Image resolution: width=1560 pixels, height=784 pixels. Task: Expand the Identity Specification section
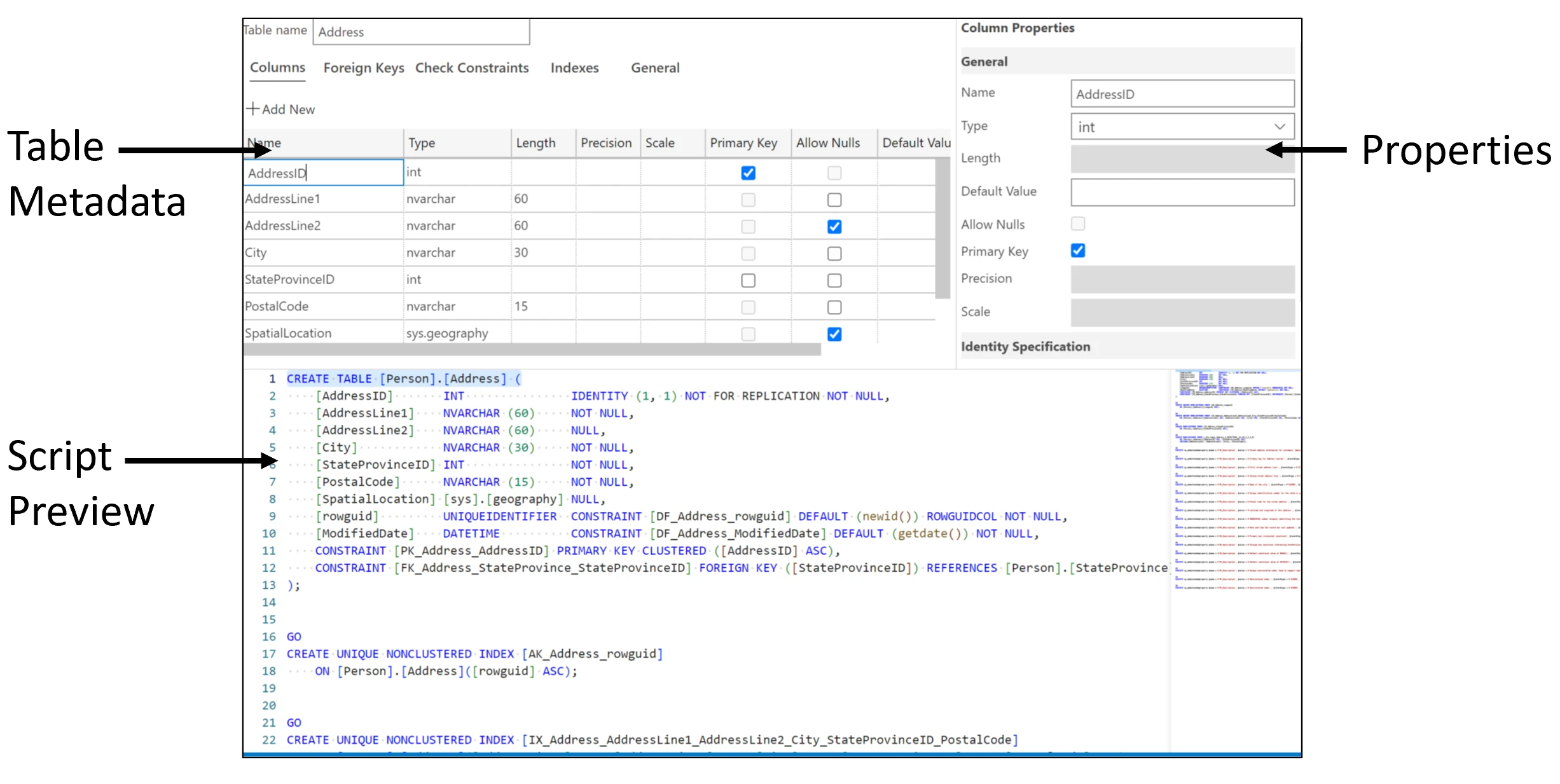tap(1026, 347)
